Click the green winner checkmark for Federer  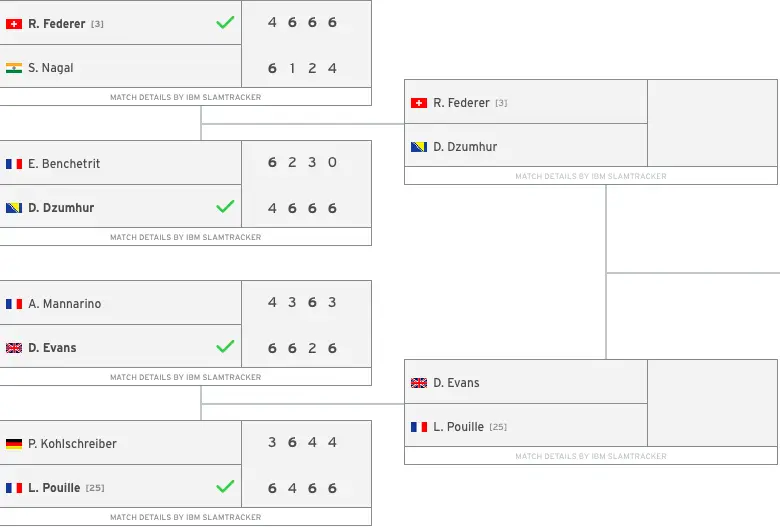point(225,22)
